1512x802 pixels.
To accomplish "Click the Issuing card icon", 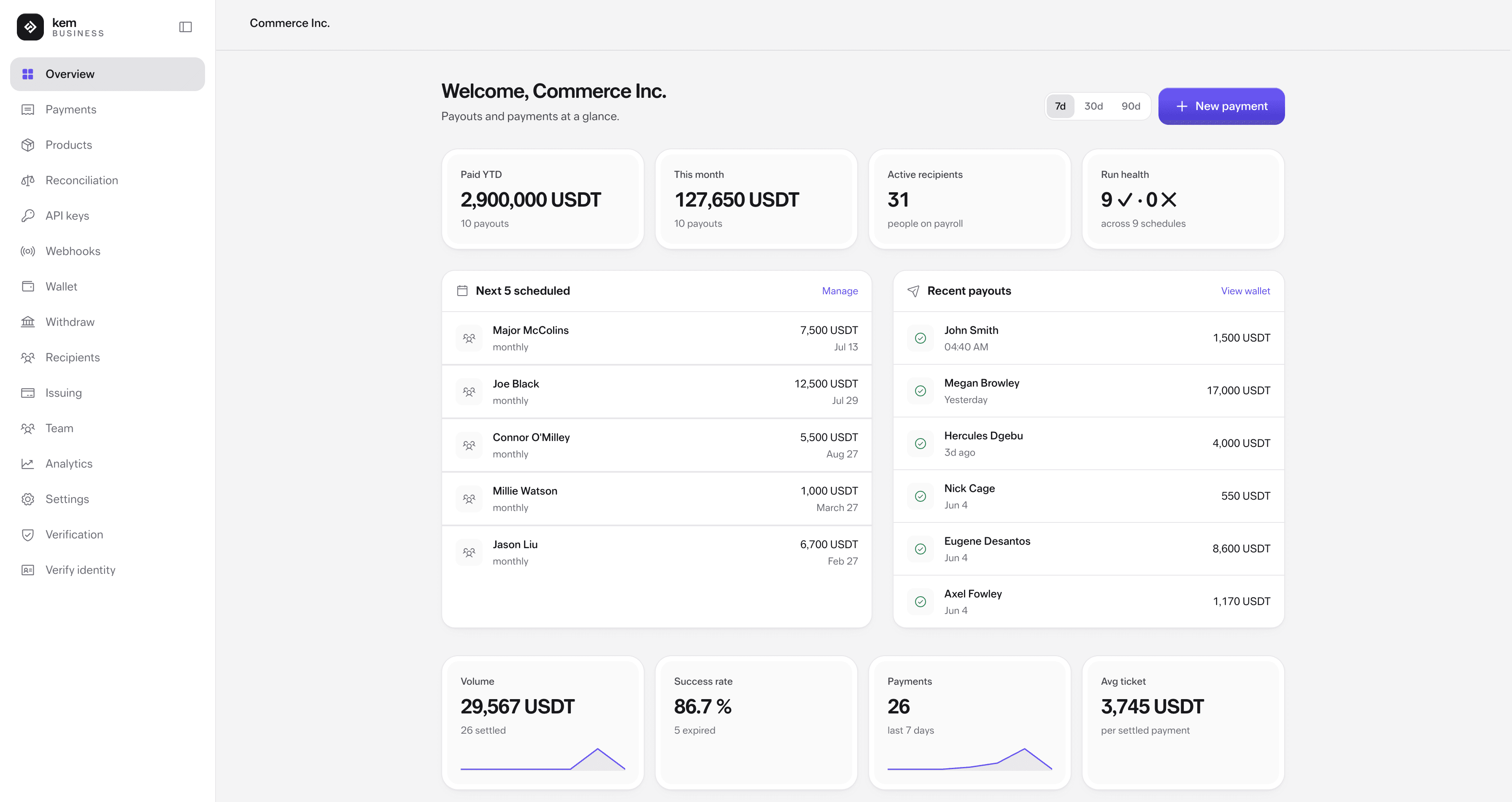I will click(27, 393).
